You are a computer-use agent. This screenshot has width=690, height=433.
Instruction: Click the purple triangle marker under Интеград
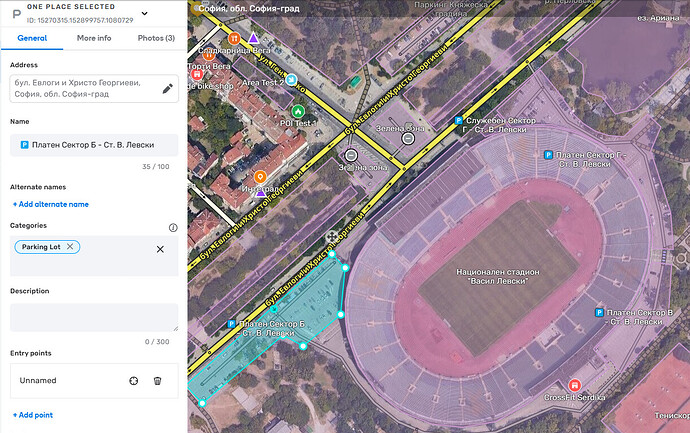[261, 193]
